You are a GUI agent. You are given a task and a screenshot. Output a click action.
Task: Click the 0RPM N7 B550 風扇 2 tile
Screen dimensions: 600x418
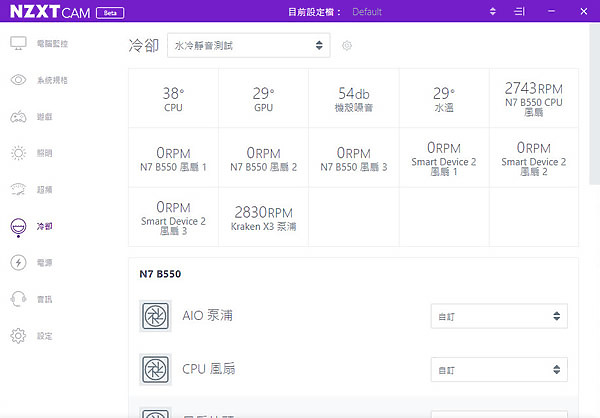tap(264, 158)
